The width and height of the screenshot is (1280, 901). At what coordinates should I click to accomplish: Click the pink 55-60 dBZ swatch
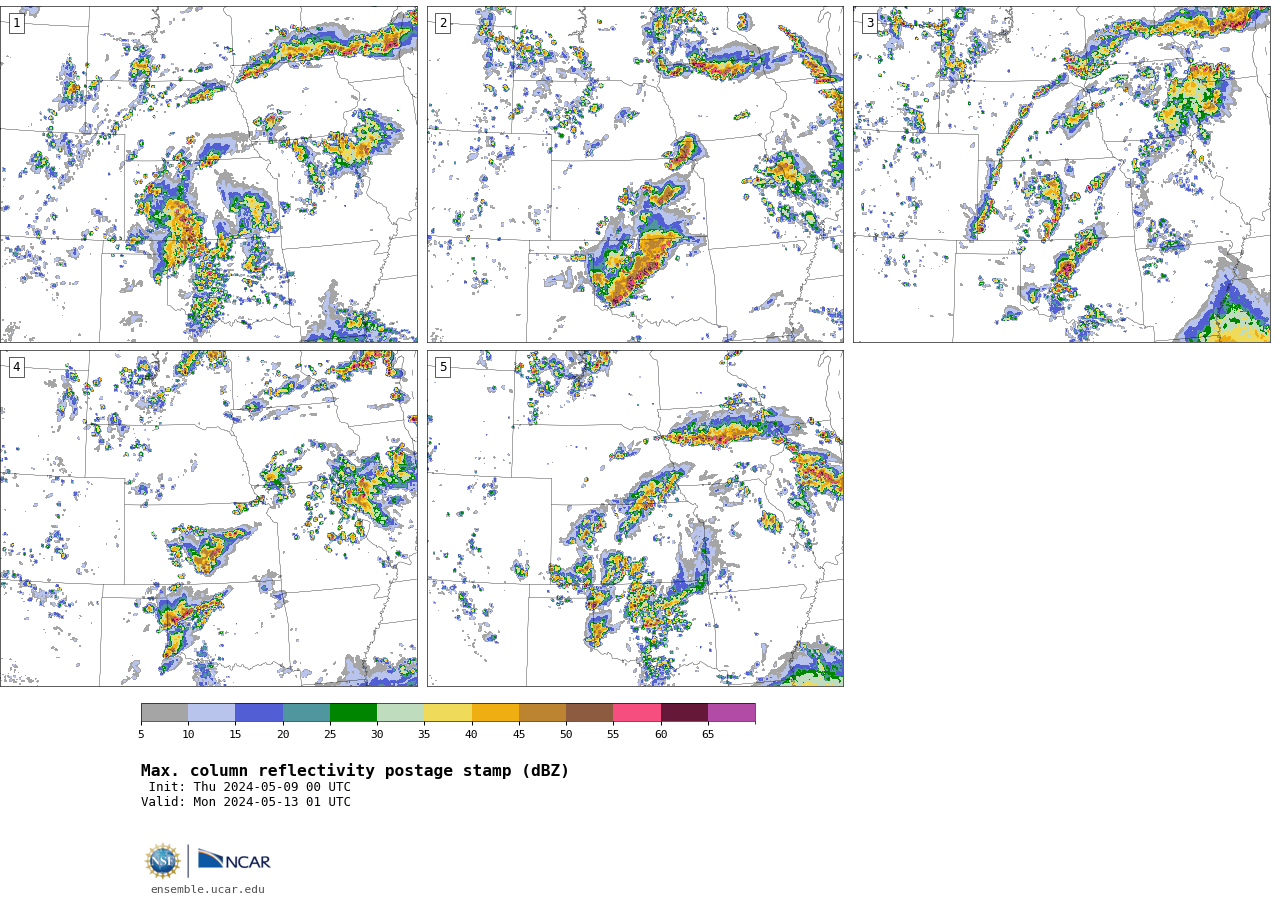click(637, 713)
